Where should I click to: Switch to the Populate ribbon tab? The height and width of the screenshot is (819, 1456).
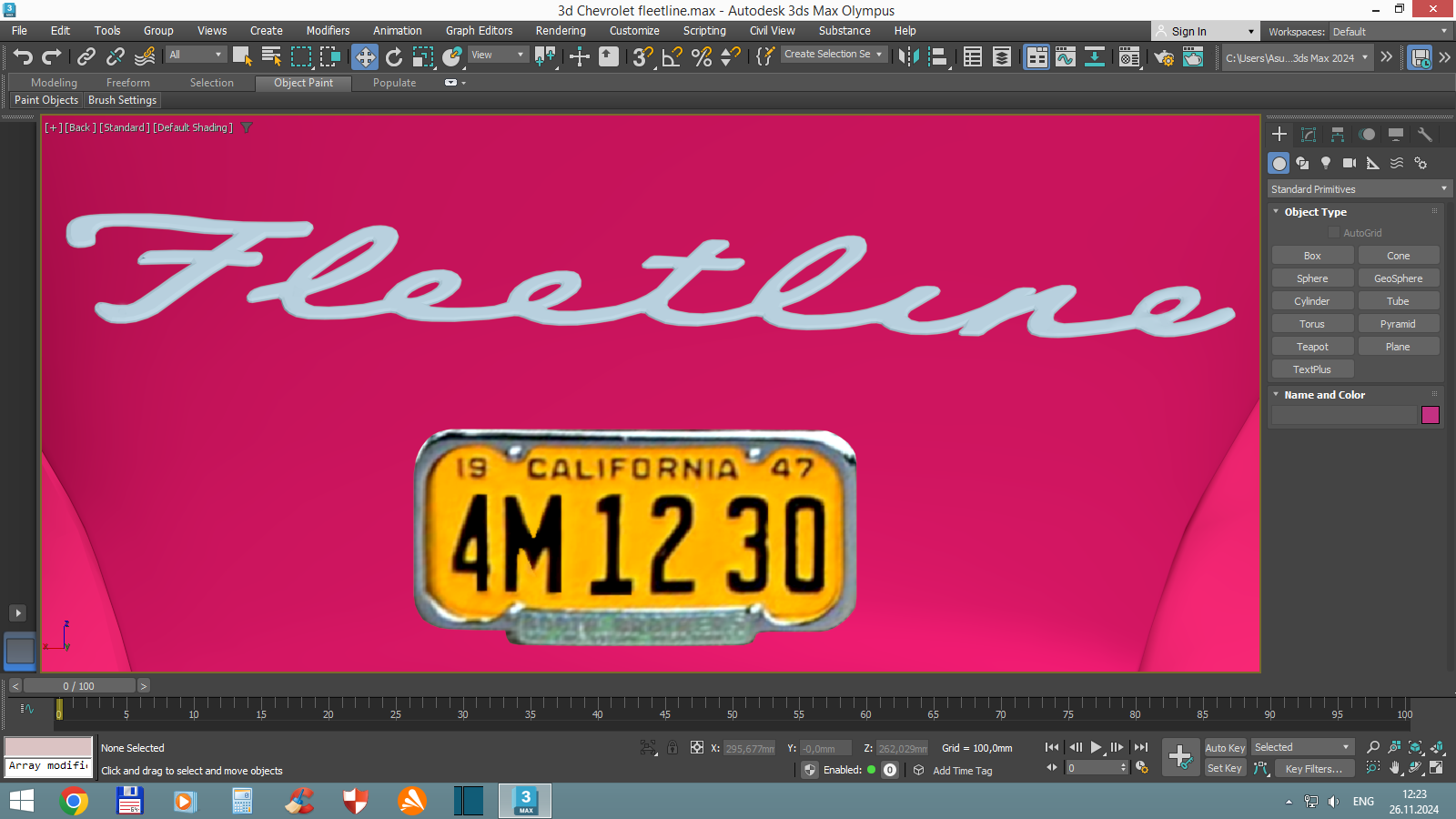394,83
